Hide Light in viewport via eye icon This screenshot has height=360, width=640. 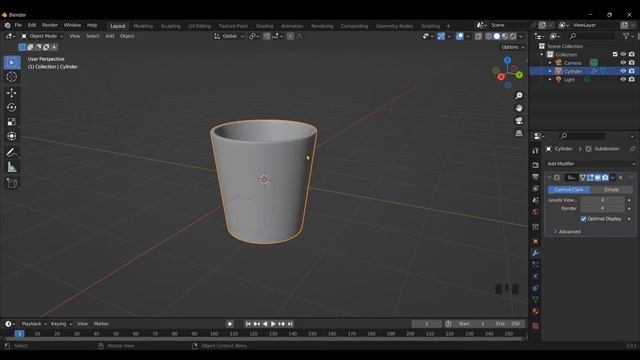[x=623, y=79]
